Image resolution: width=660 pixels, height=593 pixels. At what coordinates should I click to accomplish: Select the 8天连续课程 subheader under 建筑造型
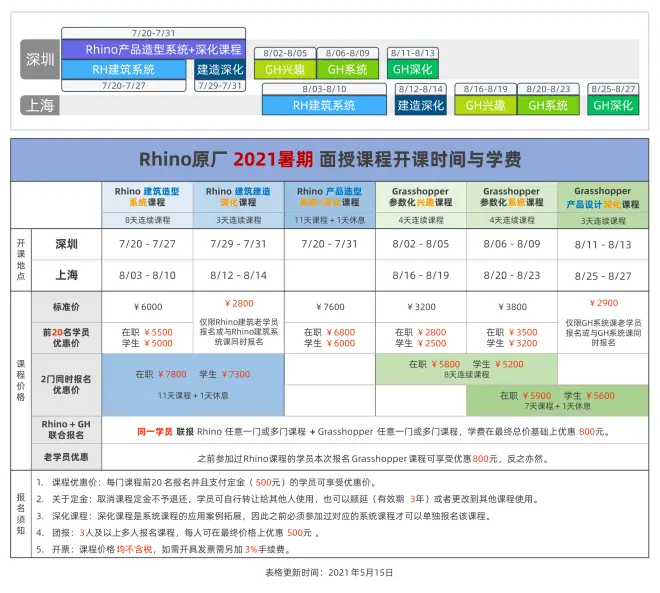147,220
